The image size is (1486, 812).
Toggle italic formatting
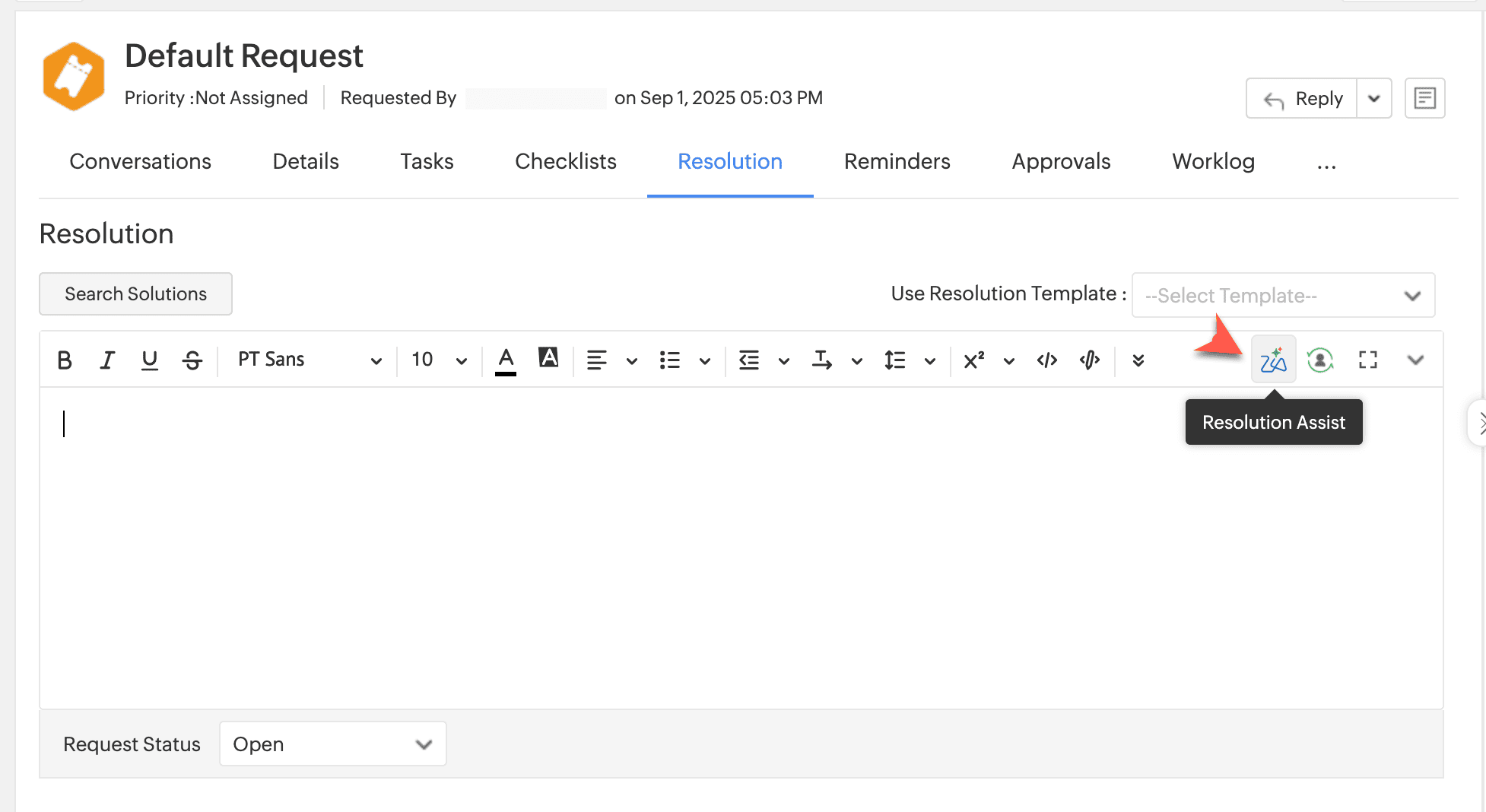tap(107, 360)
